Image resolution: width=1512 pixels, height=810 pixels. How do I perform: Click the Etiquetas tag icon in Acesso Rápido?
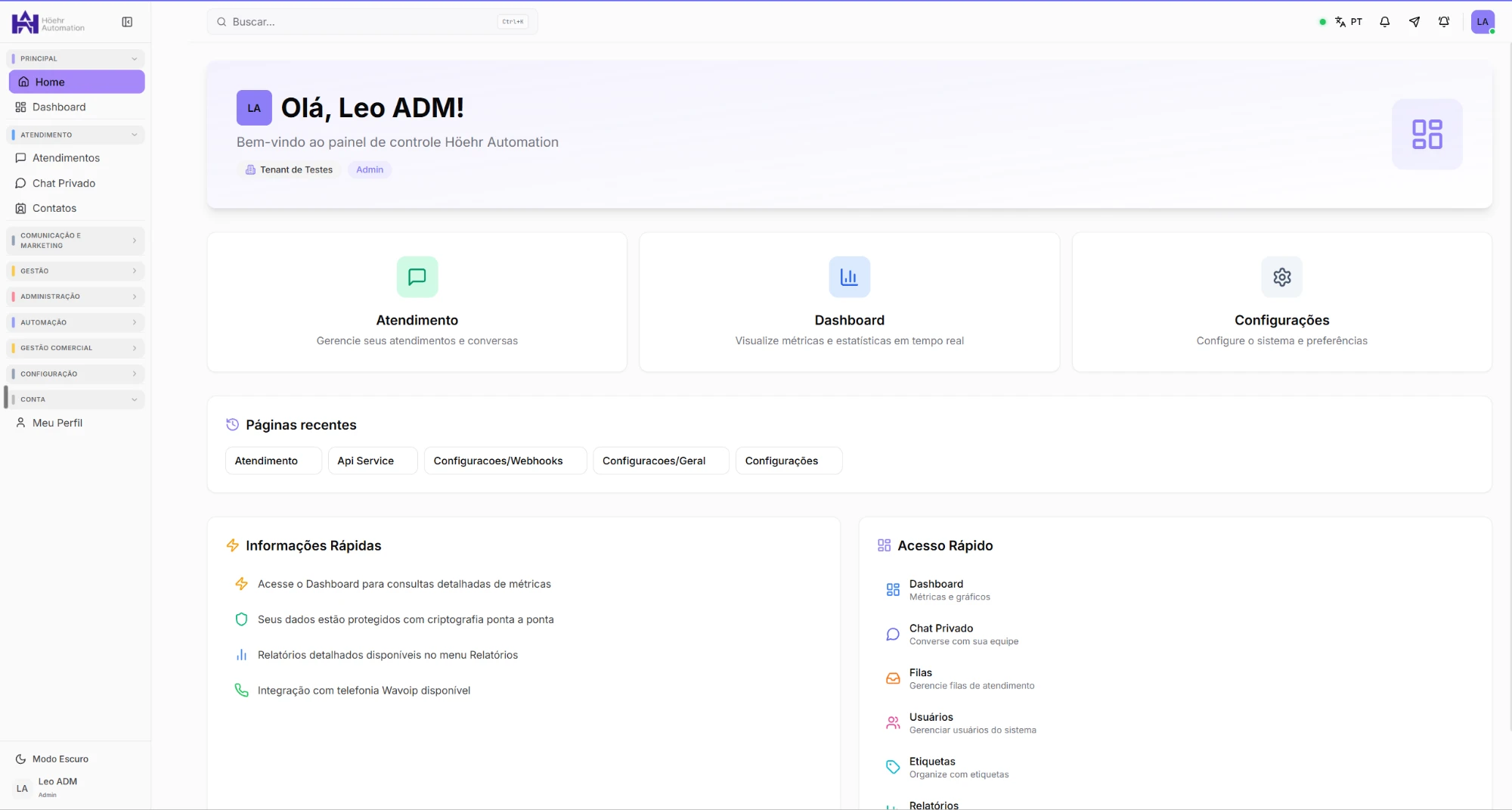pyautogui.click(x=893, y=768)
